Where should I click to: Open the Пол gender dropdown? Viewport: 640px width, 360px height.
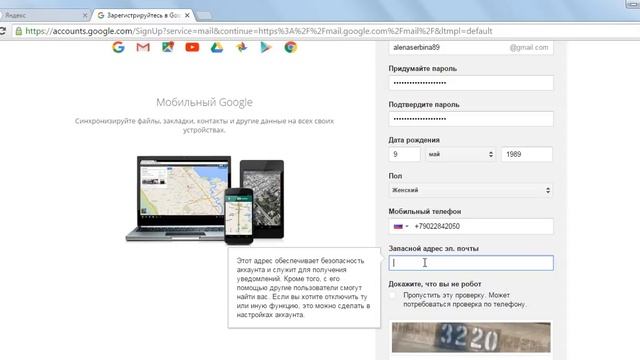tap(471, 190)
